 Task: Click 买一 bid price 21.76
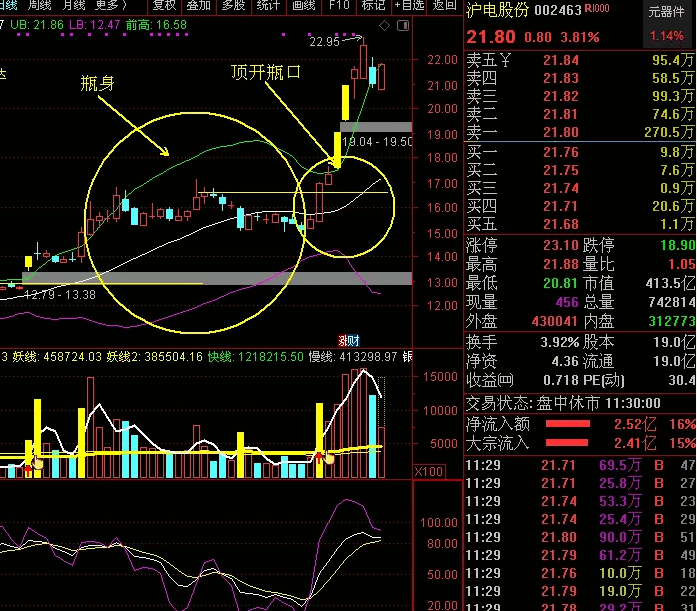click(x=561, y=152)
